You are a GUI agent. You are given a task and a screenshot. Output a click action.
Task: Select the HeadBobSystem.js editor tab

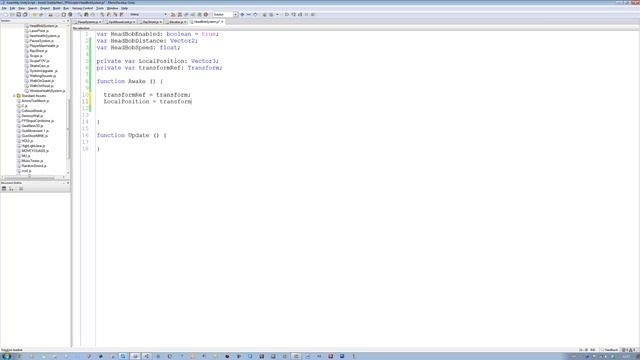(x=206, y=22)
